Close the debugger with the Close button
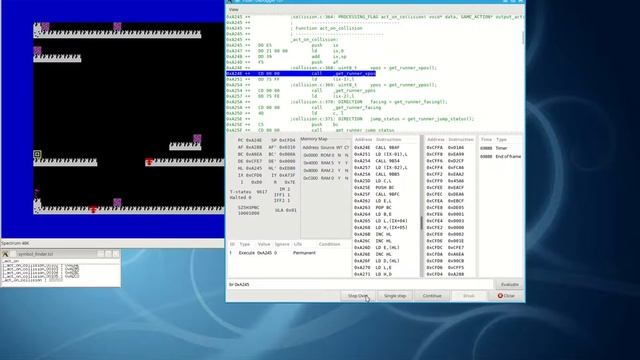 coord(506,296)
